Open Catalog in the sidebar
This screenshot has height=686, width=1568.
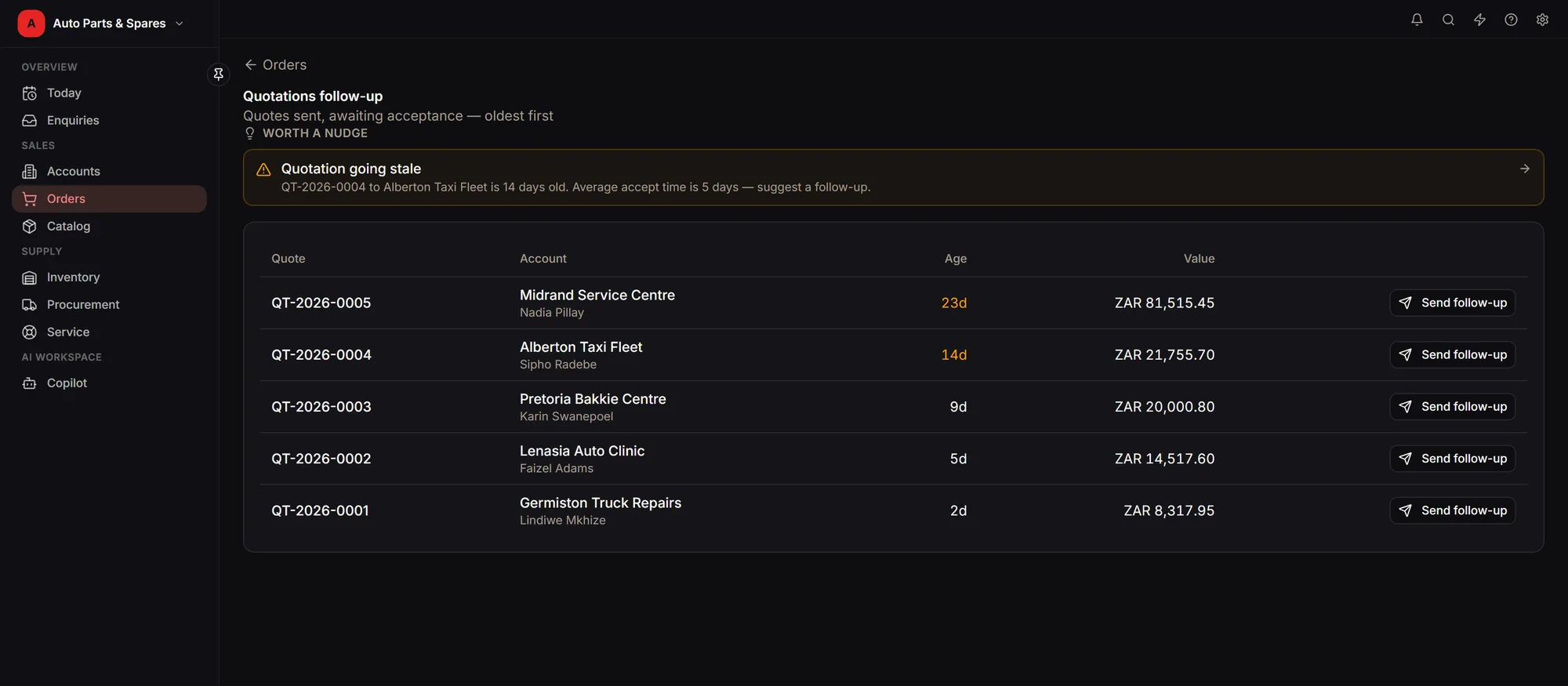[x=109, y=226]
